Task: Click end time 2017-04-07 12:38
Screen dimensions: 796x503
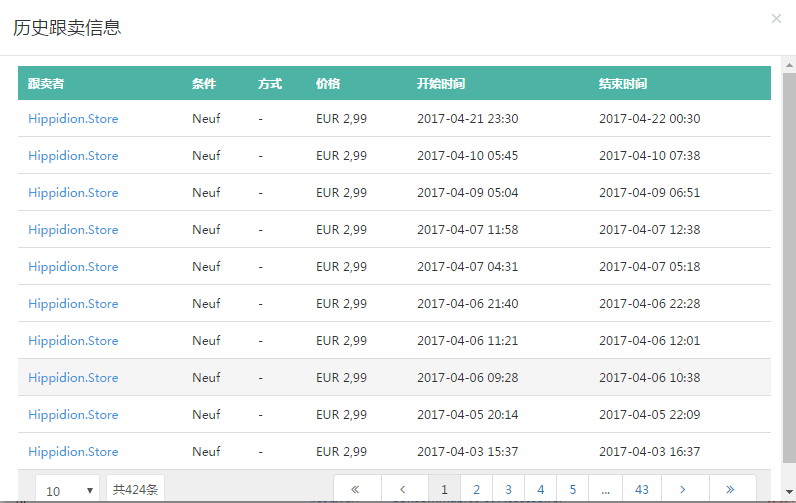Action: [649, 230]
